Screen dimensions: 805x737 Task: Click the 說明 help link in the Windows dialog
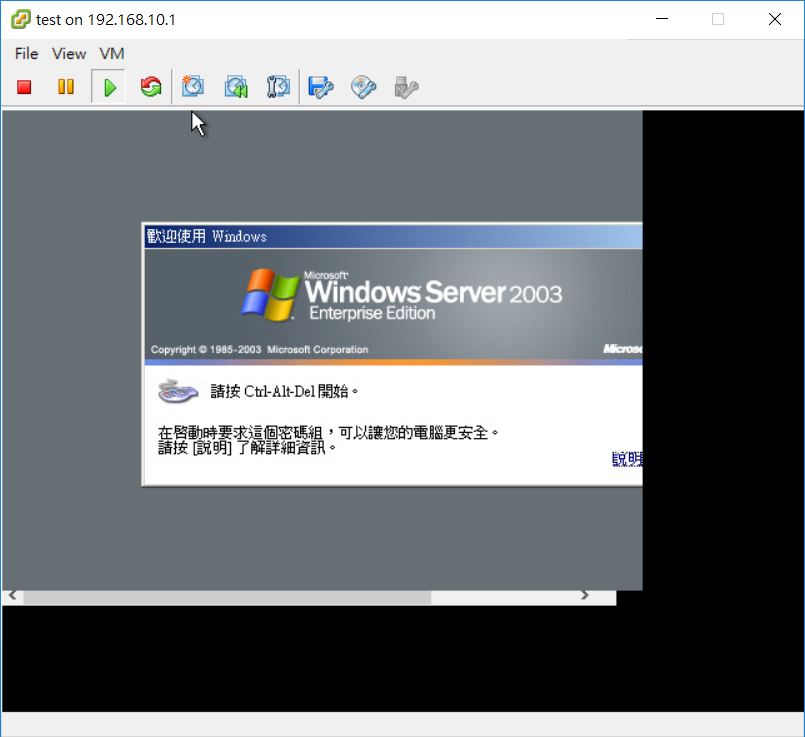click(x=627, y=459)
